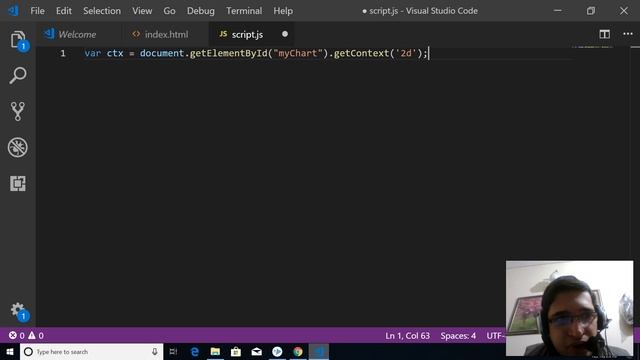Click the microphone icon in taskbar search
640x360 pixels.
(x=155, y=352)
